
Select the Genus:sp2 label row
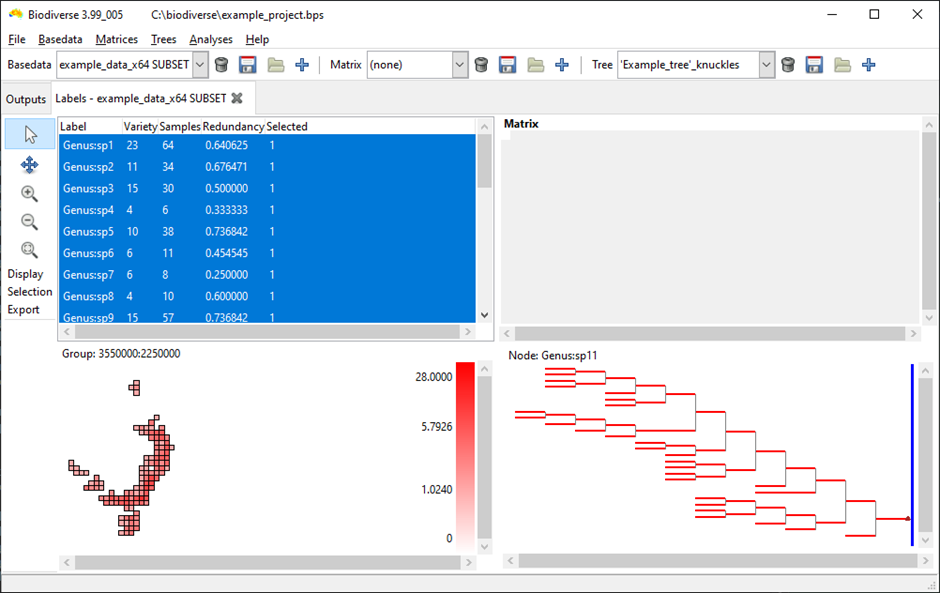tap(267, 167)
